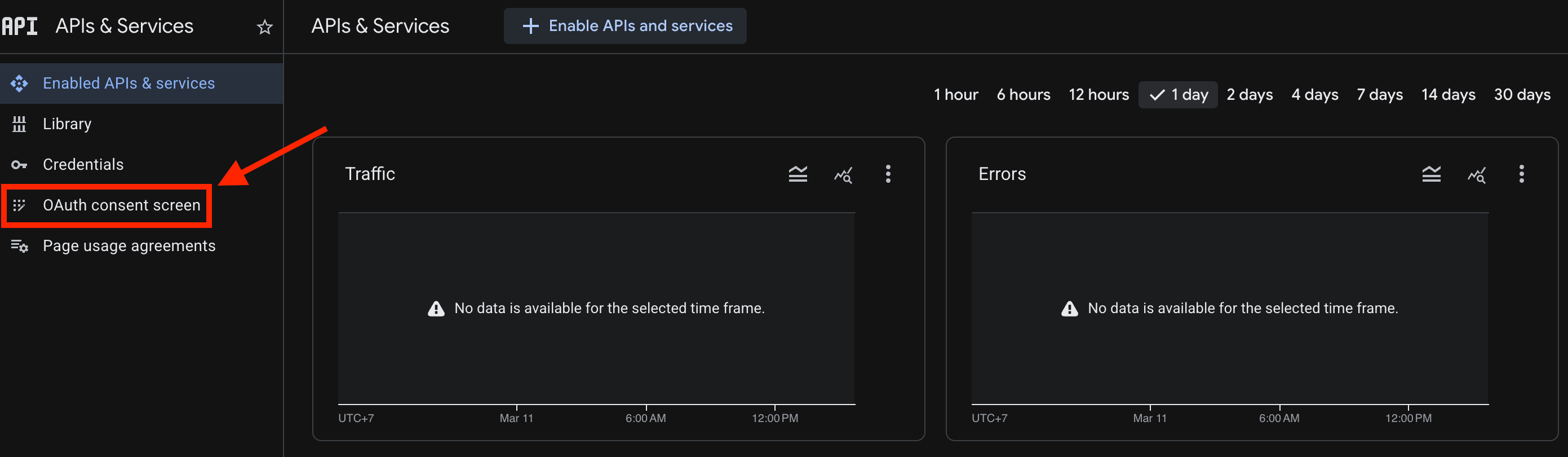The width and height of the screenshot is (1568, 457).
Task: Click the Enabled APIs & services diamond icon
Action: 20,84
